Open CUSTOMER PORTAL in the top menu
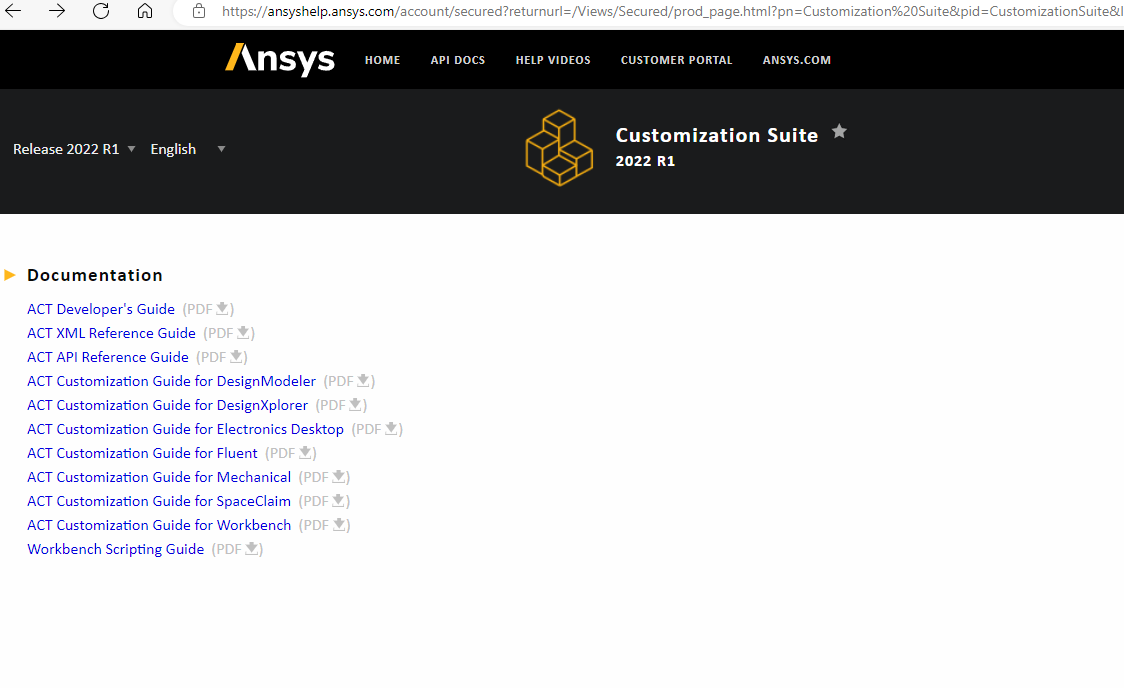The height and width of the screenshot is (688, 1124). click(x=676, y=60)
